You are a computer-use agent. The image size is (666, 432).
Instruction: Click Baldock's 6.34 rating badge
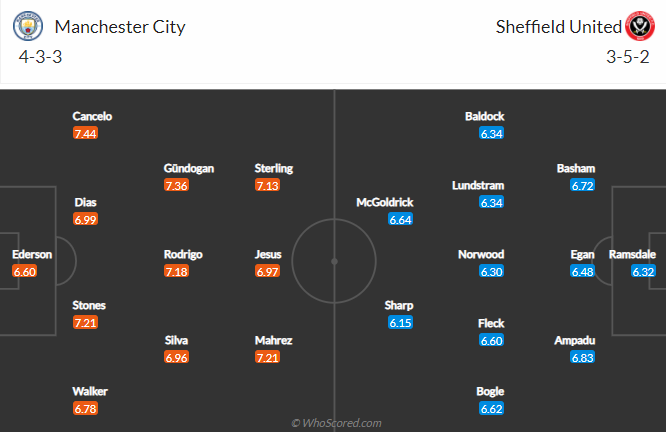tap(491, 133)
